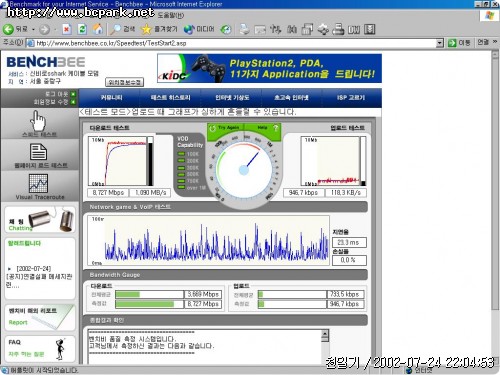Open the Visual Traceroute graph icon

coord(38,183)
